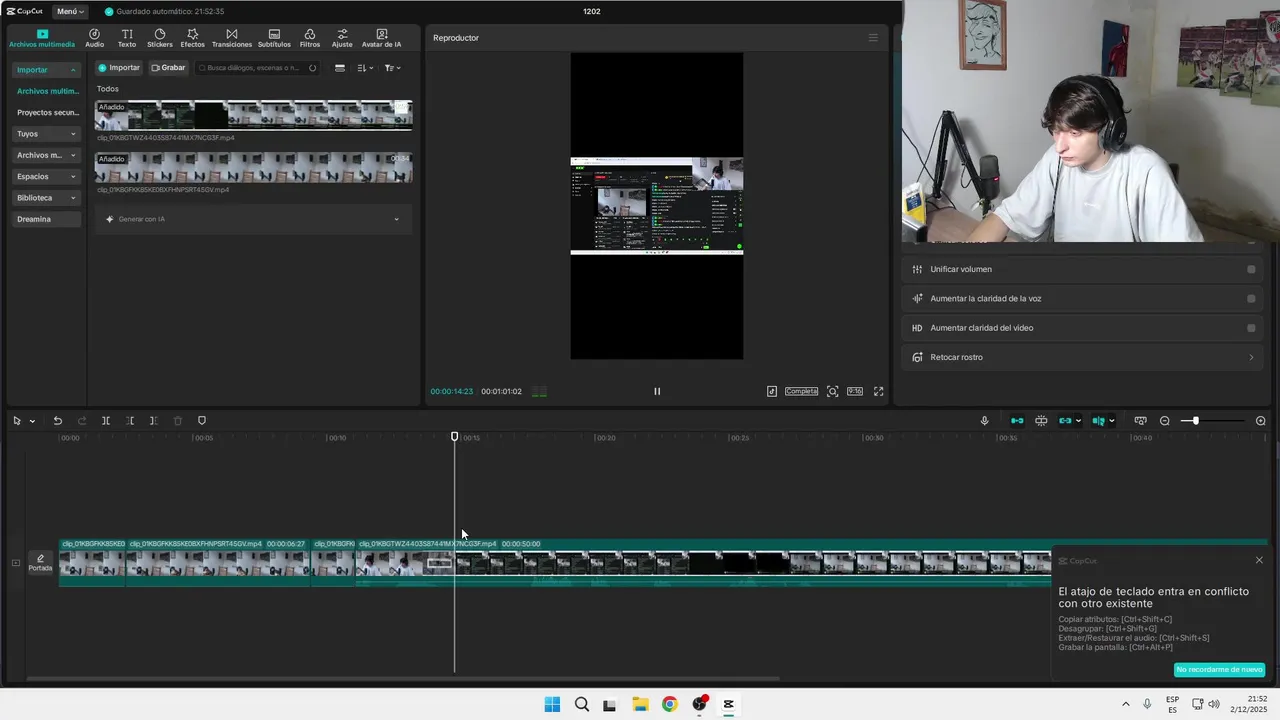Select Proyectos secun... in the sidebar
Image resolution: width=1280 pixels, height=720 pixels.
47,113
